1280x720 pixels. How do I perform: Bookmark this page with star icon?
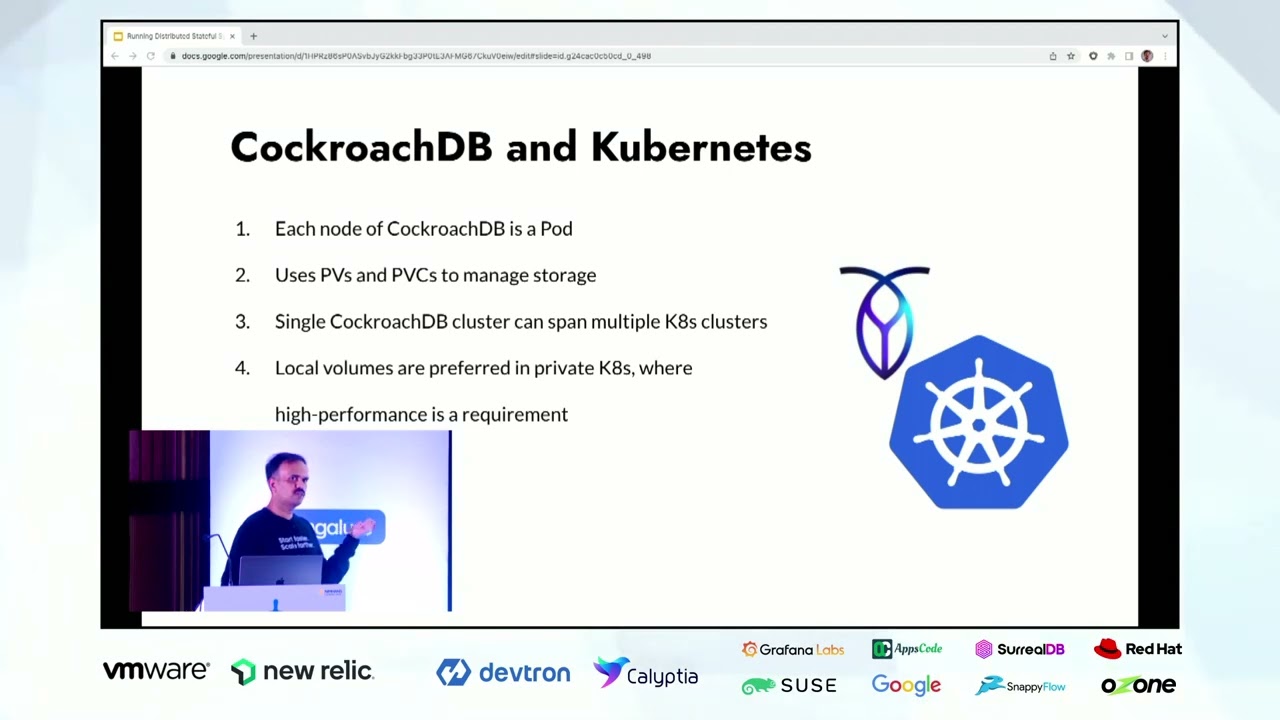(1071, 56)
